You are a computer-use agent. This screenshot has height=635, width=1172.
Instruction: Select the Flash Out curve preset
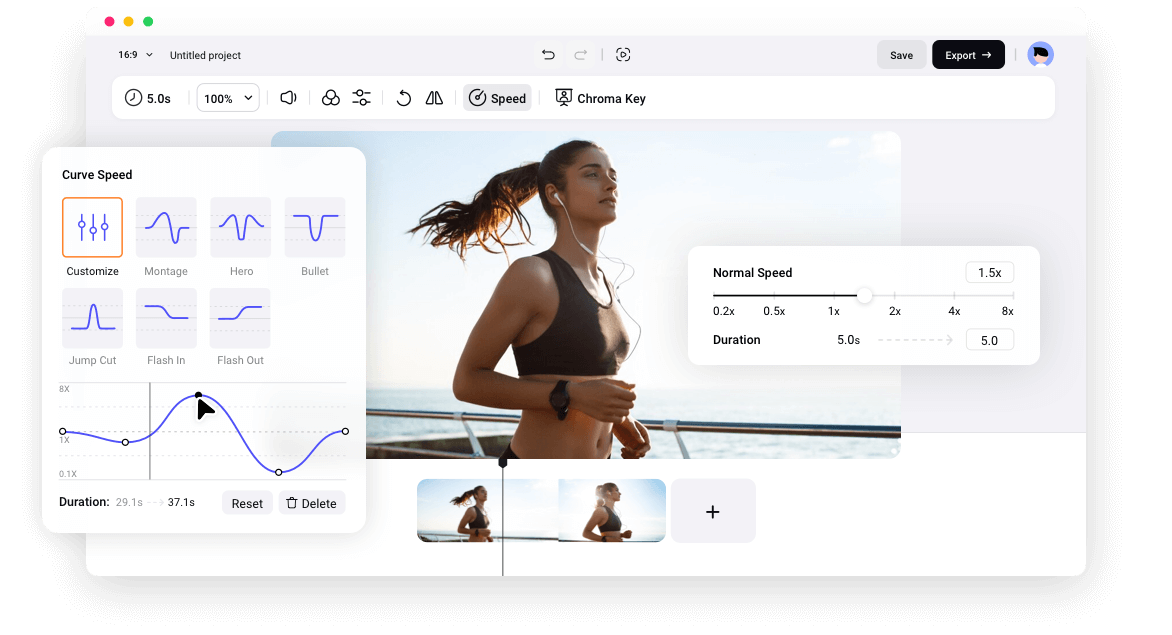[241, 318]
